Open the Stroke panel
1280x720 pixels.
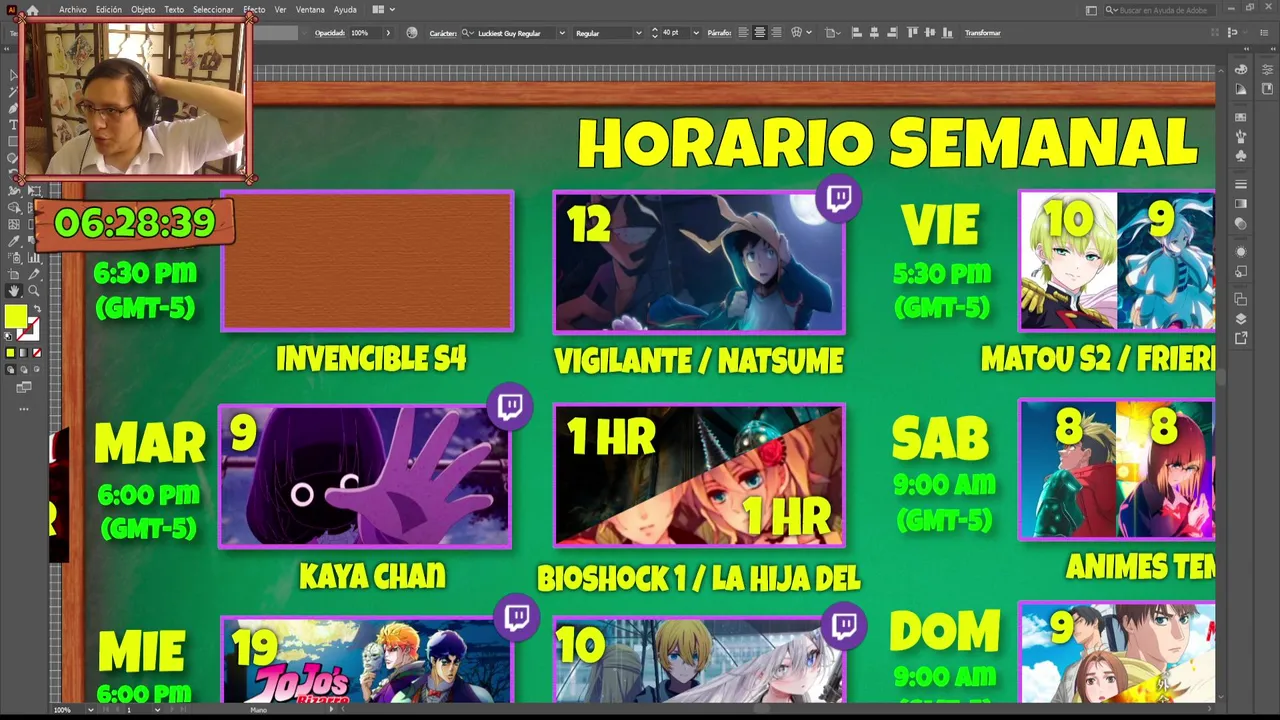[x=1241, y=185]
